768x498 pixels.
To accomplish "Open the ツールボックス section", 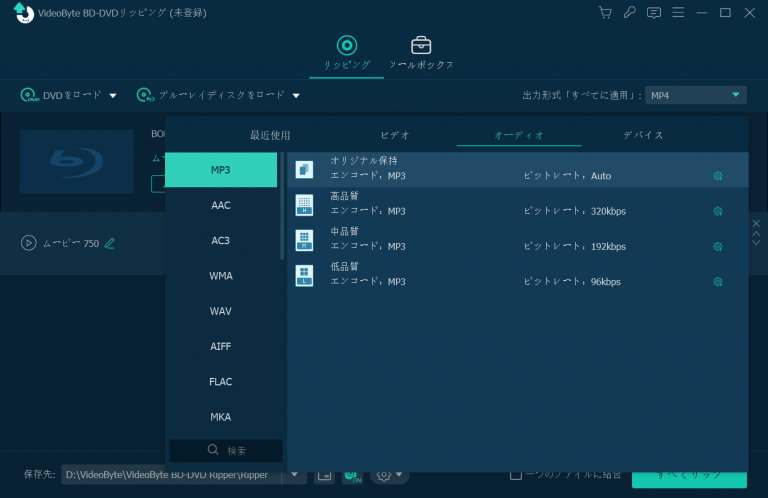I will (x=421, y=53).
